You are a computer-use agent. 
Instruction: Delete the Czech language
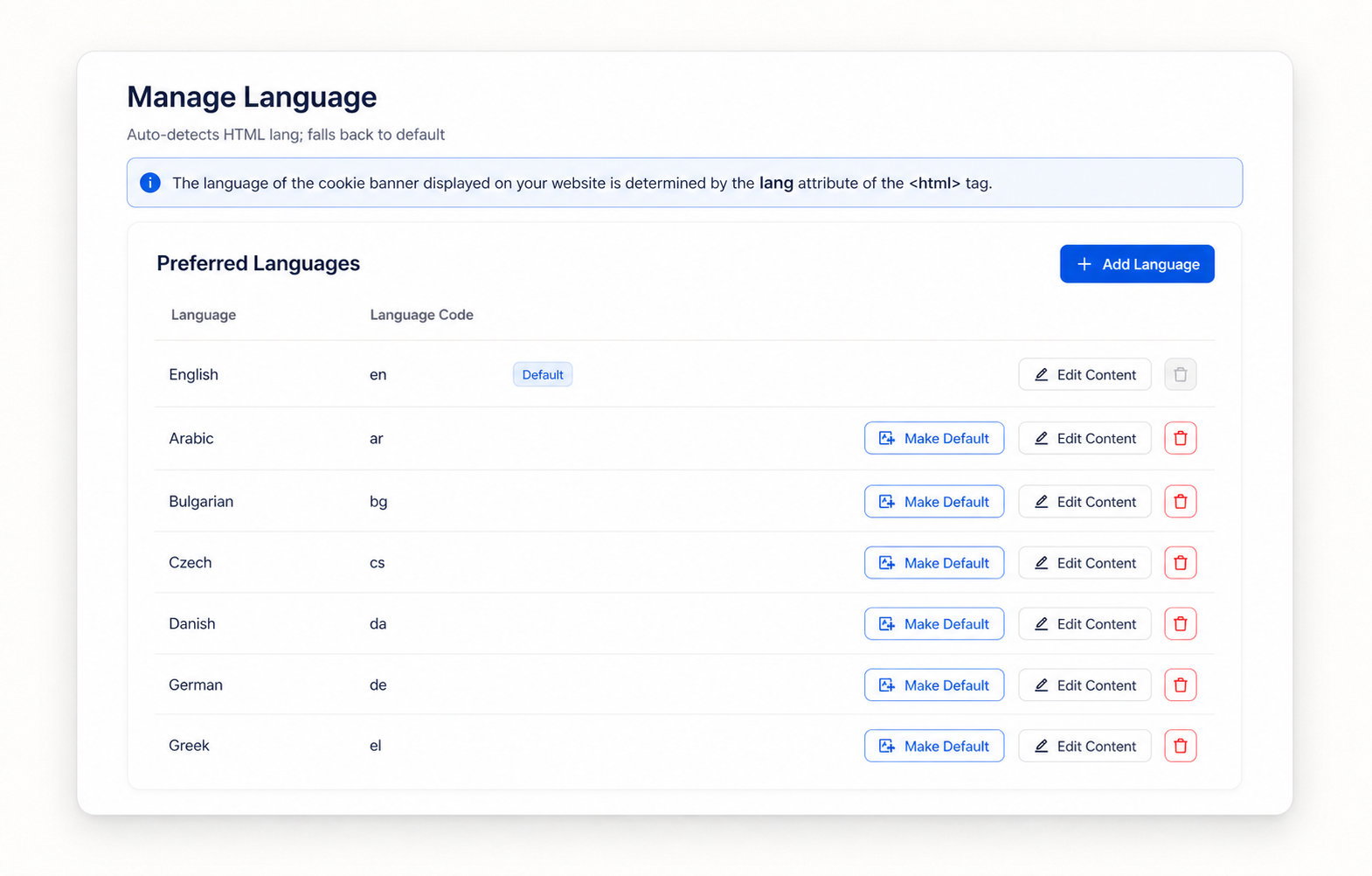tap(1181, 563)
